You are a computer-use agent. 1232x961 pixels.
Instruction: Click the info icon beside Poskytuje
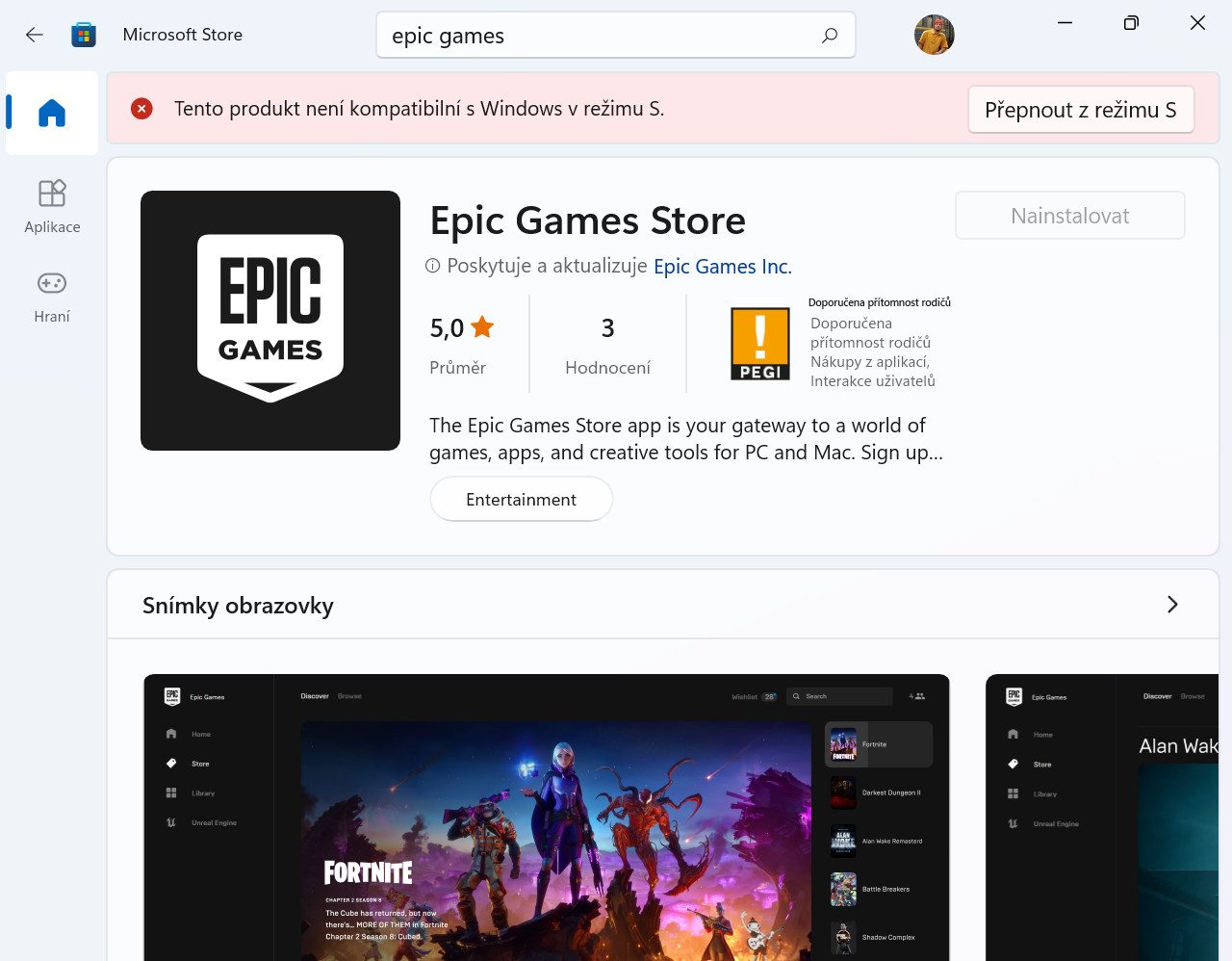(x=433, y=266)
